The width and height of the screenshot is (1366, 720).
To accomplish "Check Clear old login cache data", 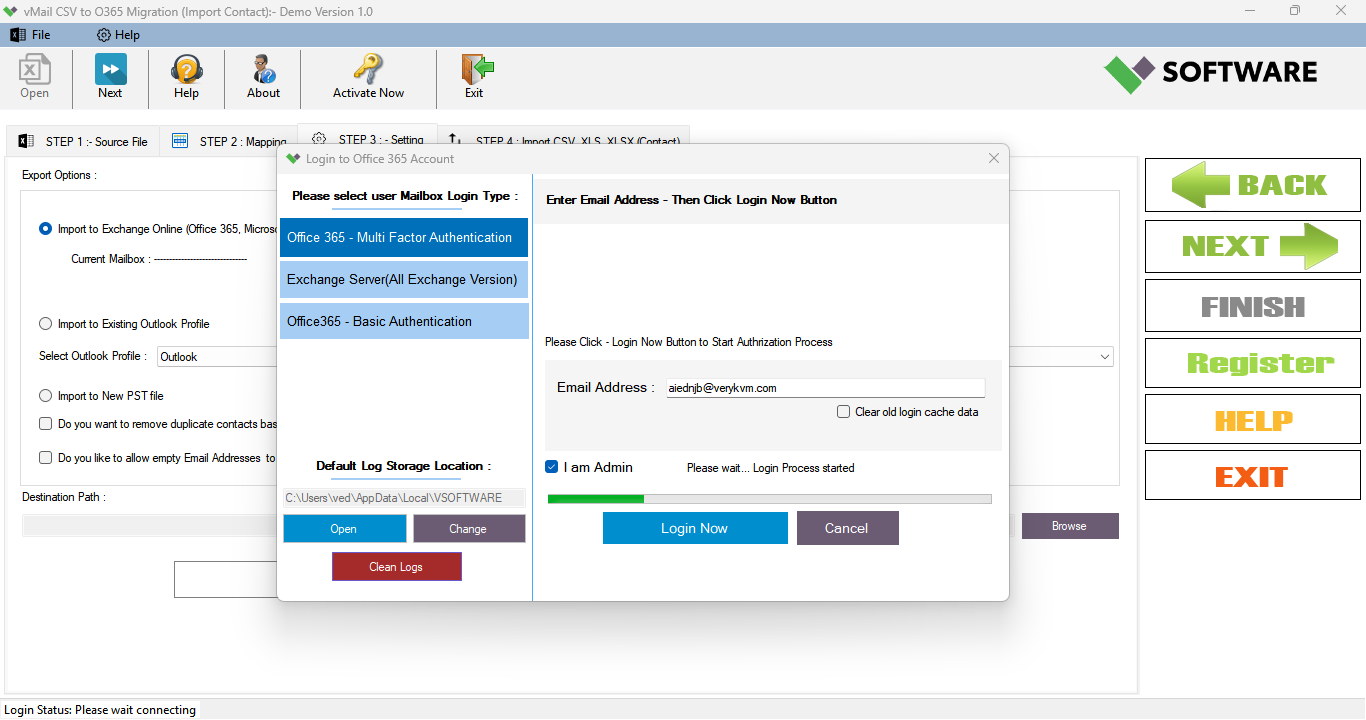I will point(844,412).
